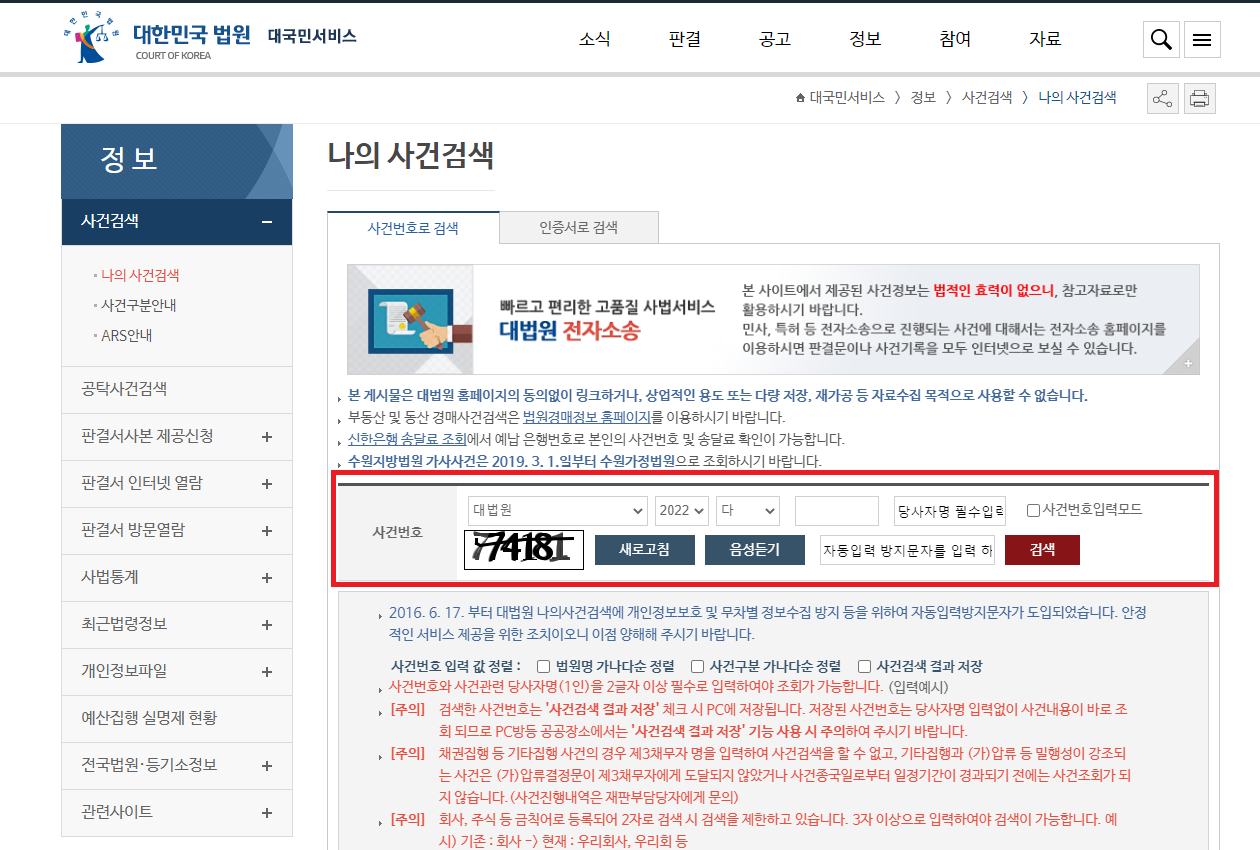Open 예산집행 실명제 현황 sidebar item
Viewport: 1260px width, 850px height.
tap(176, 718)
